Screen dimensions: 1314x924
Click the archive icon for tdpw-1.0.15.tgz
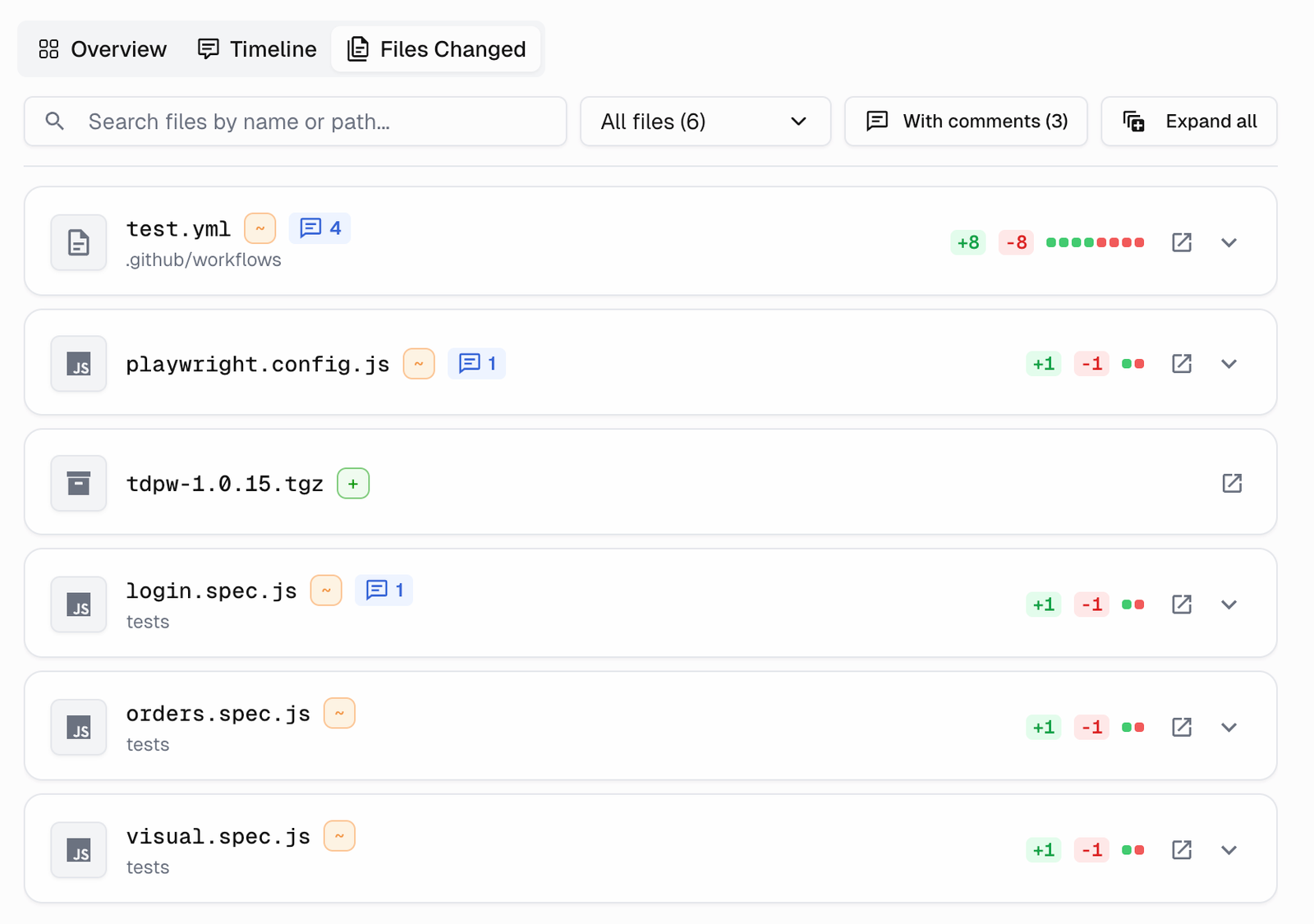pos(78,483)
